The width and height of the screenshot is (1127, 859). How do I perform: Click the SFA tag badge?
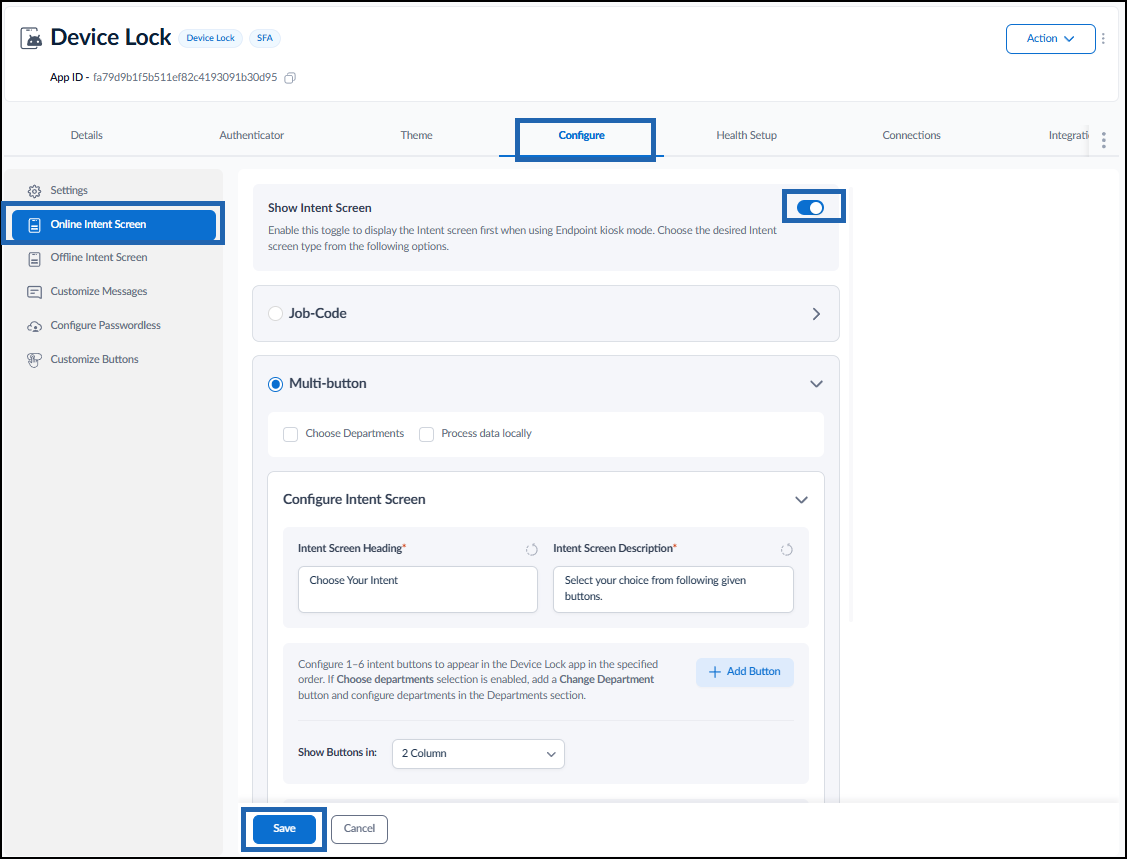coord(264,38)
